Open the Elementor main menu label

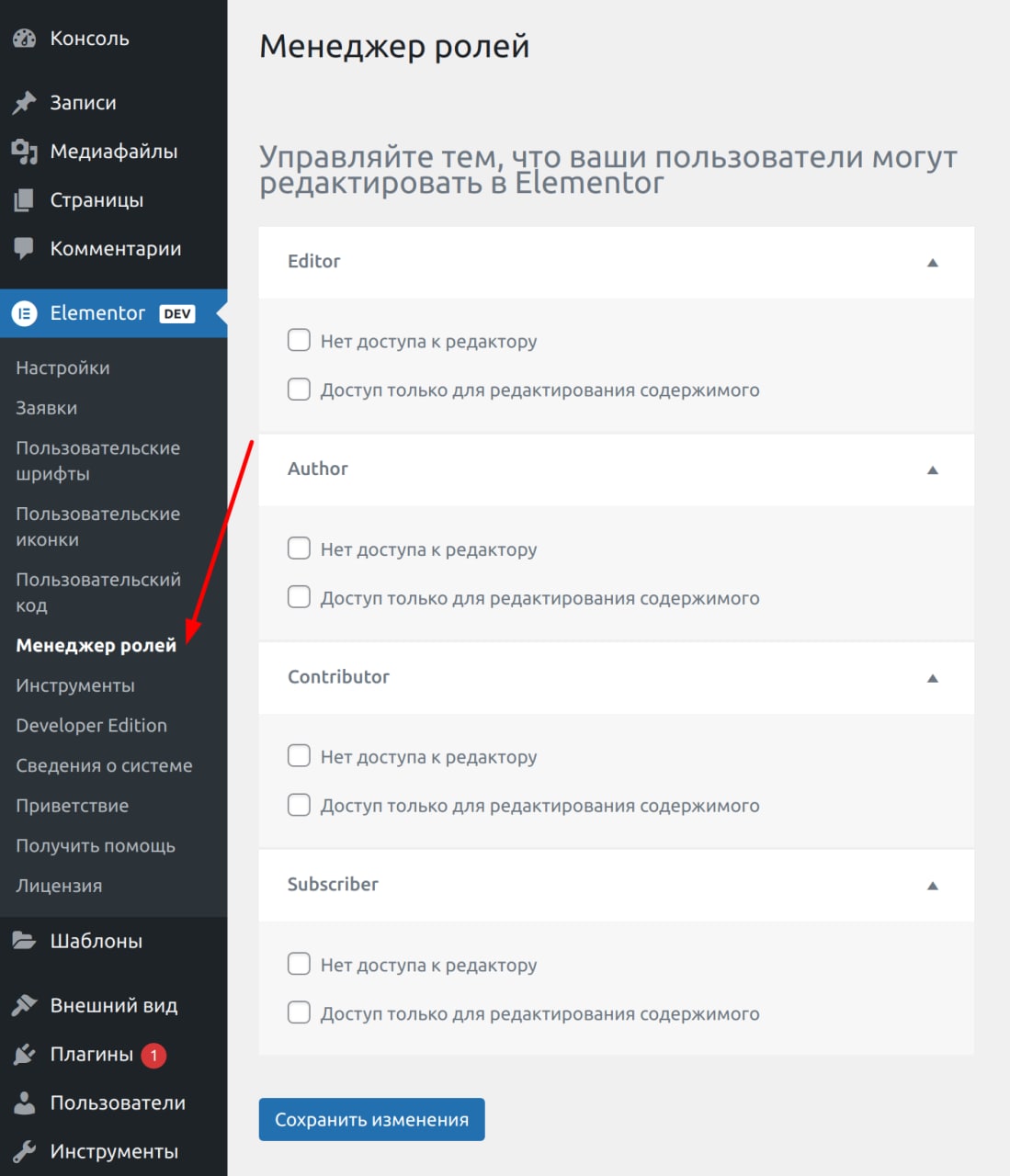coord(97,313)
